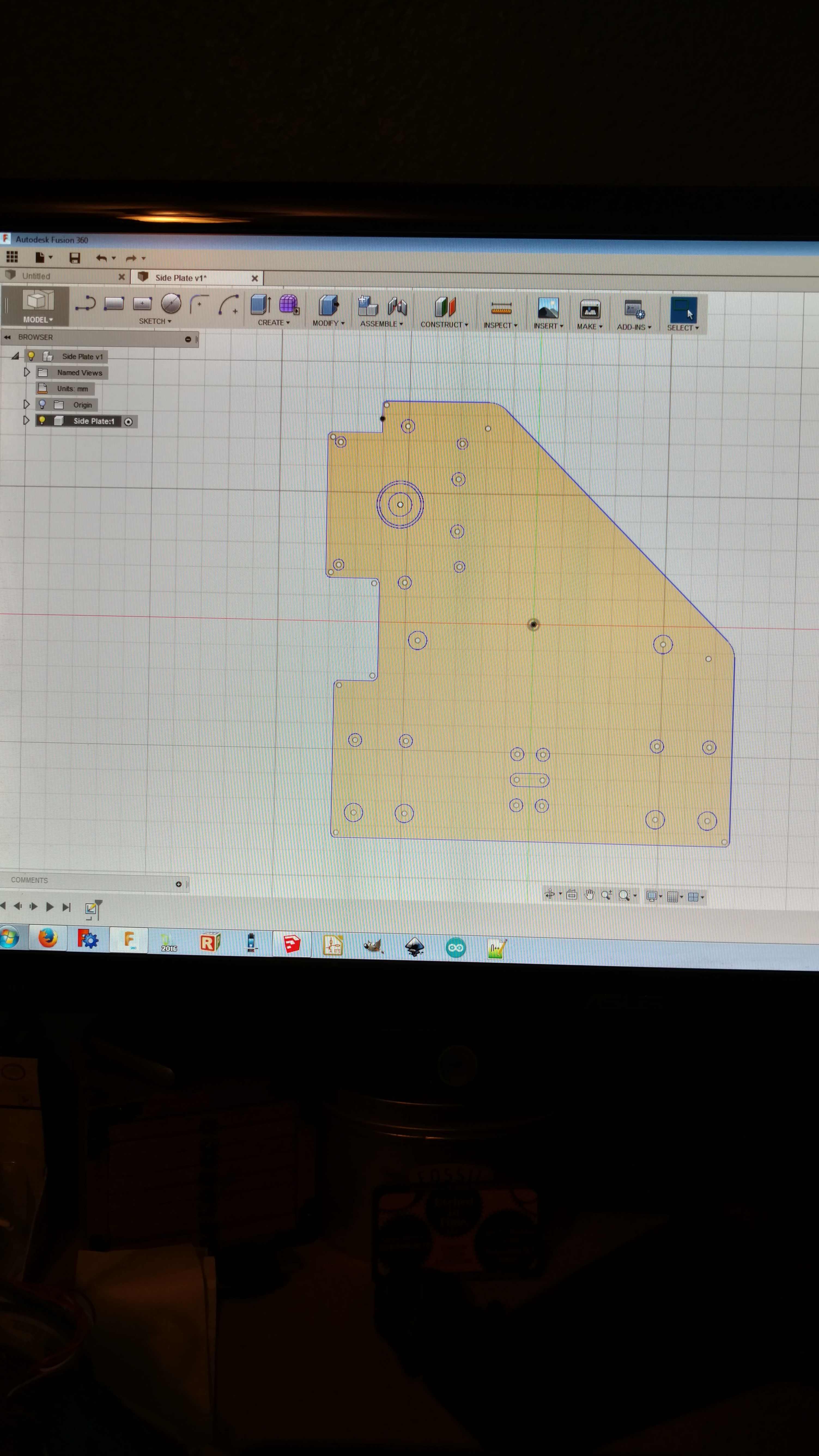The width and height of the screenshot is (819, 1456).
Task: Expand the COMMENTS panel plus button
Action: point(179,884)
